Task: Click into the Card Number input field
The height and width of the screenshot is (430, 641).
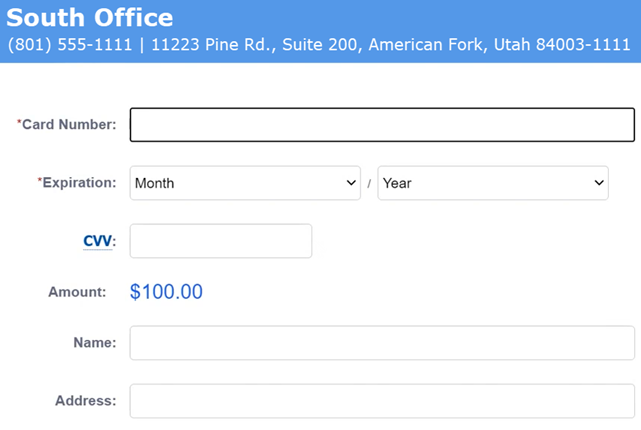Action: (382, 125)
